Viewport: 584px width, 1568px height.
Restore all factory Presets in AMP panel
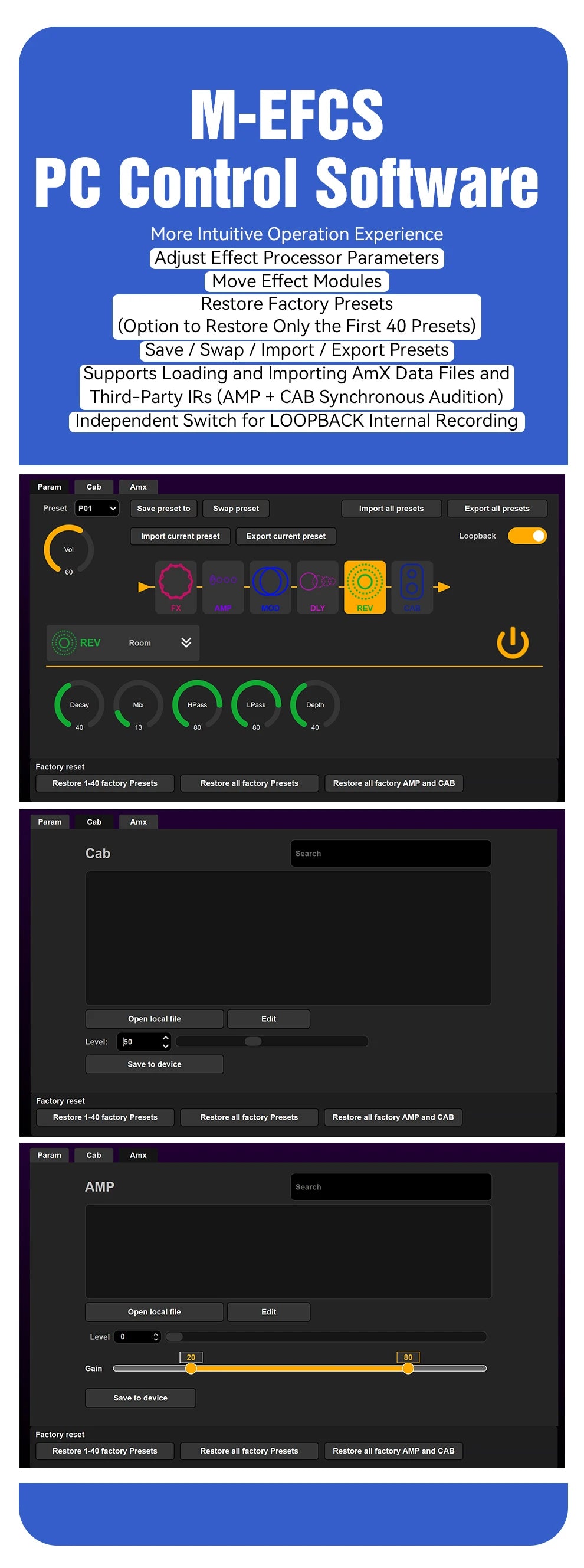(249, 1451)
